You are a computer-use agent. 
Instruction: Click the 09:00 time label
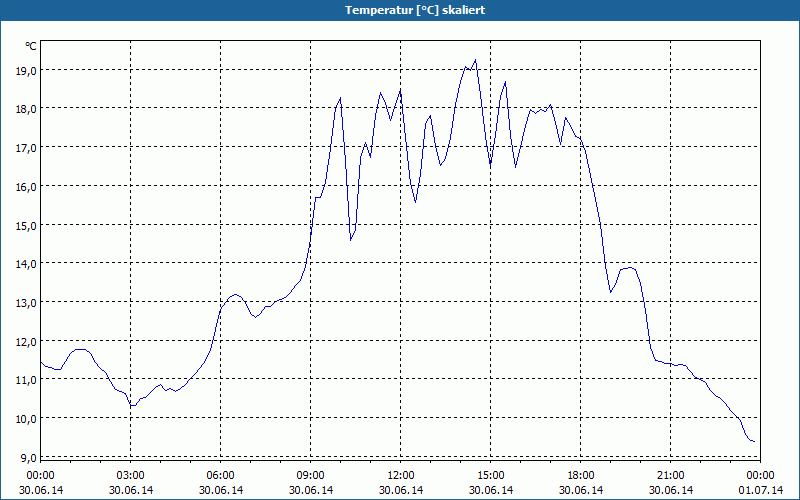point(310,476)
